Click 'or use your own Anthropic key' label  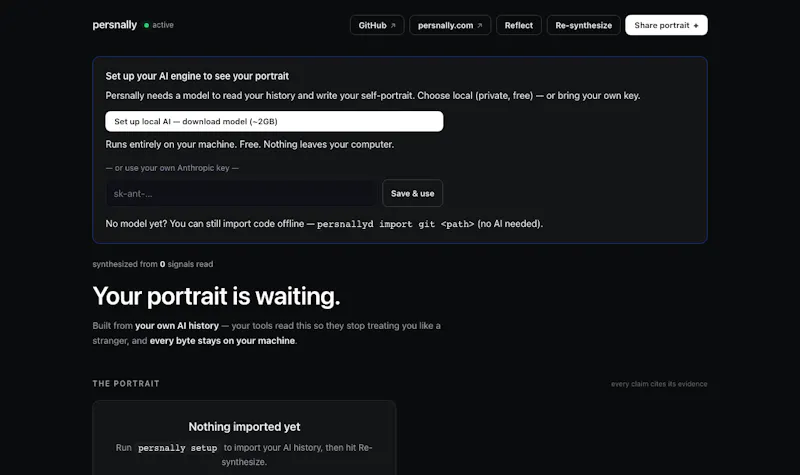click(172, 168)
